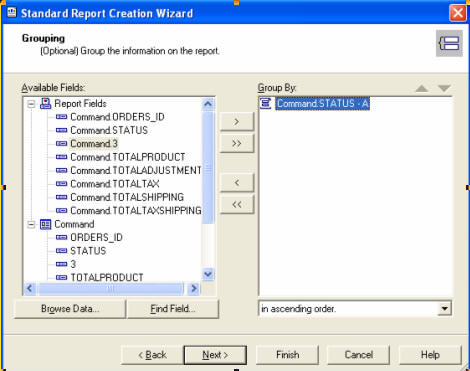Screen dimensions: 470x371
Task: Select Command.TOTALTAXSHIPPING in Available Fields
Action: [x=136, y=211]
